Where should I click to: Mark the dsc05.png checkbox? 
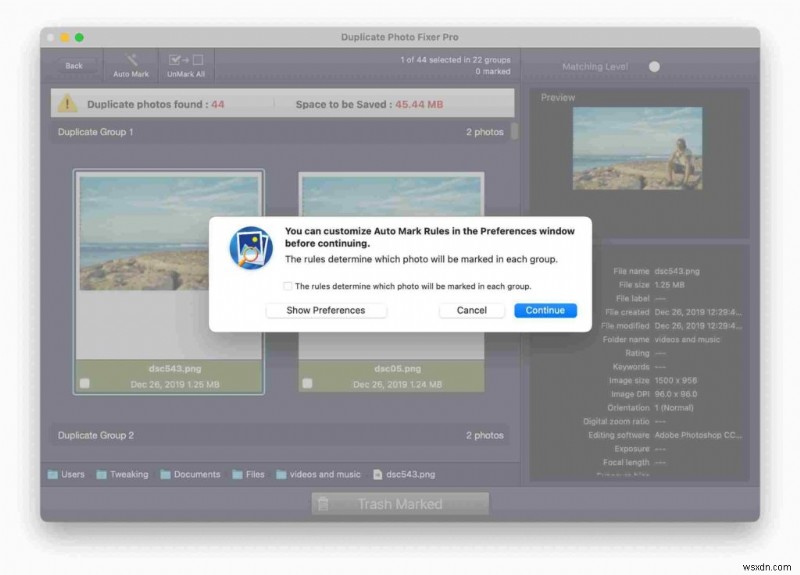point(307,383)
